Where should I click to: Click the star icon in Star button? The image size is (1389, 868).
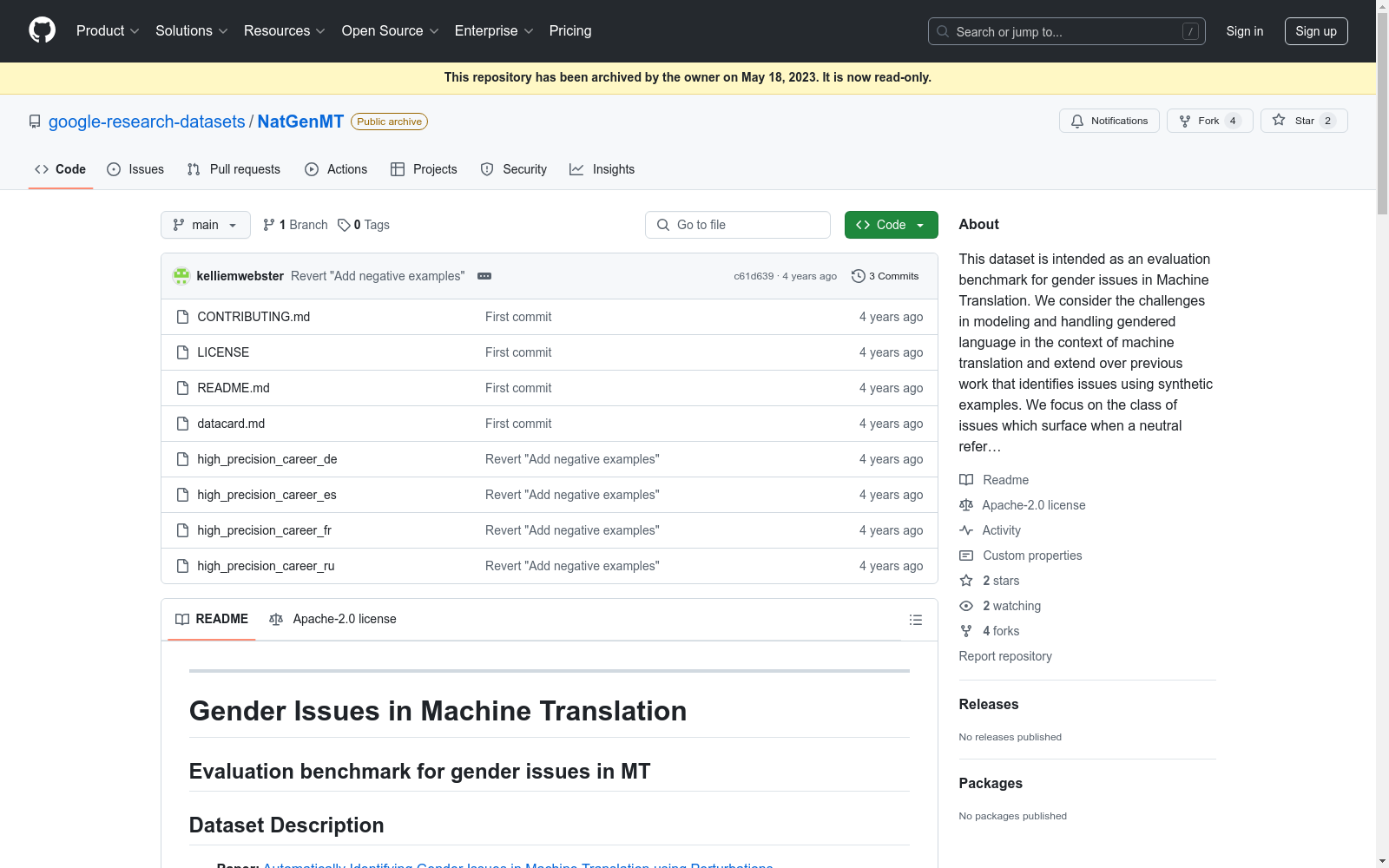(x=1279, y=121)
